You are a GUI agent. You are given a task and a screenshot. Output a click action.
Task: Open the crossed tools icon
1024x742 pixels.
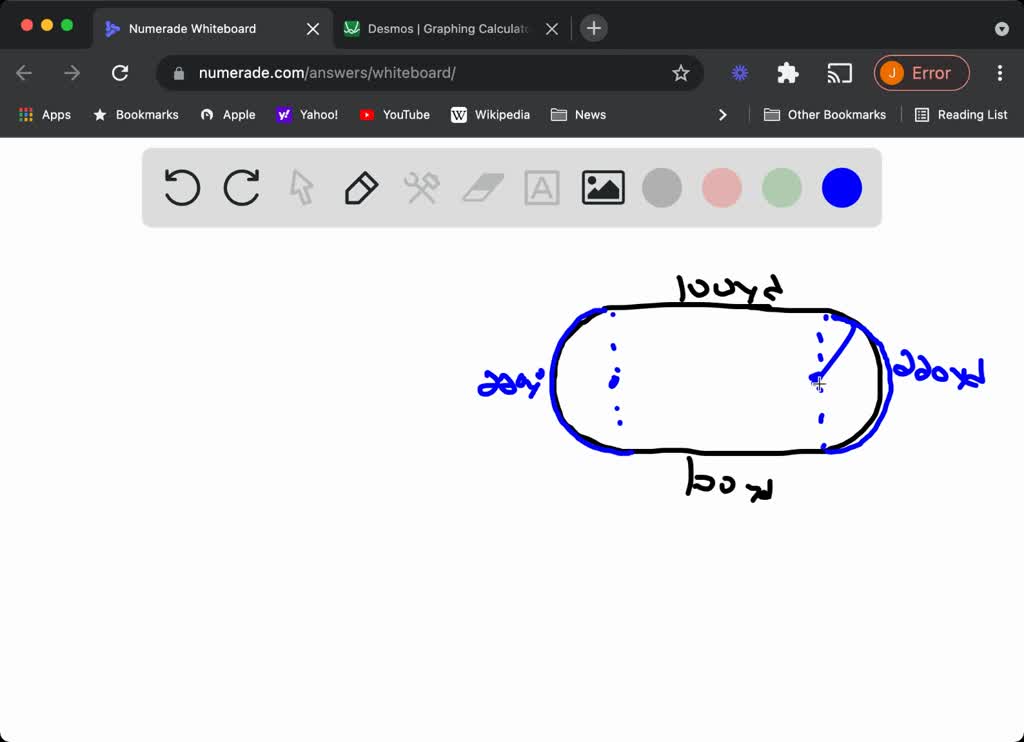tap(421, 188)
